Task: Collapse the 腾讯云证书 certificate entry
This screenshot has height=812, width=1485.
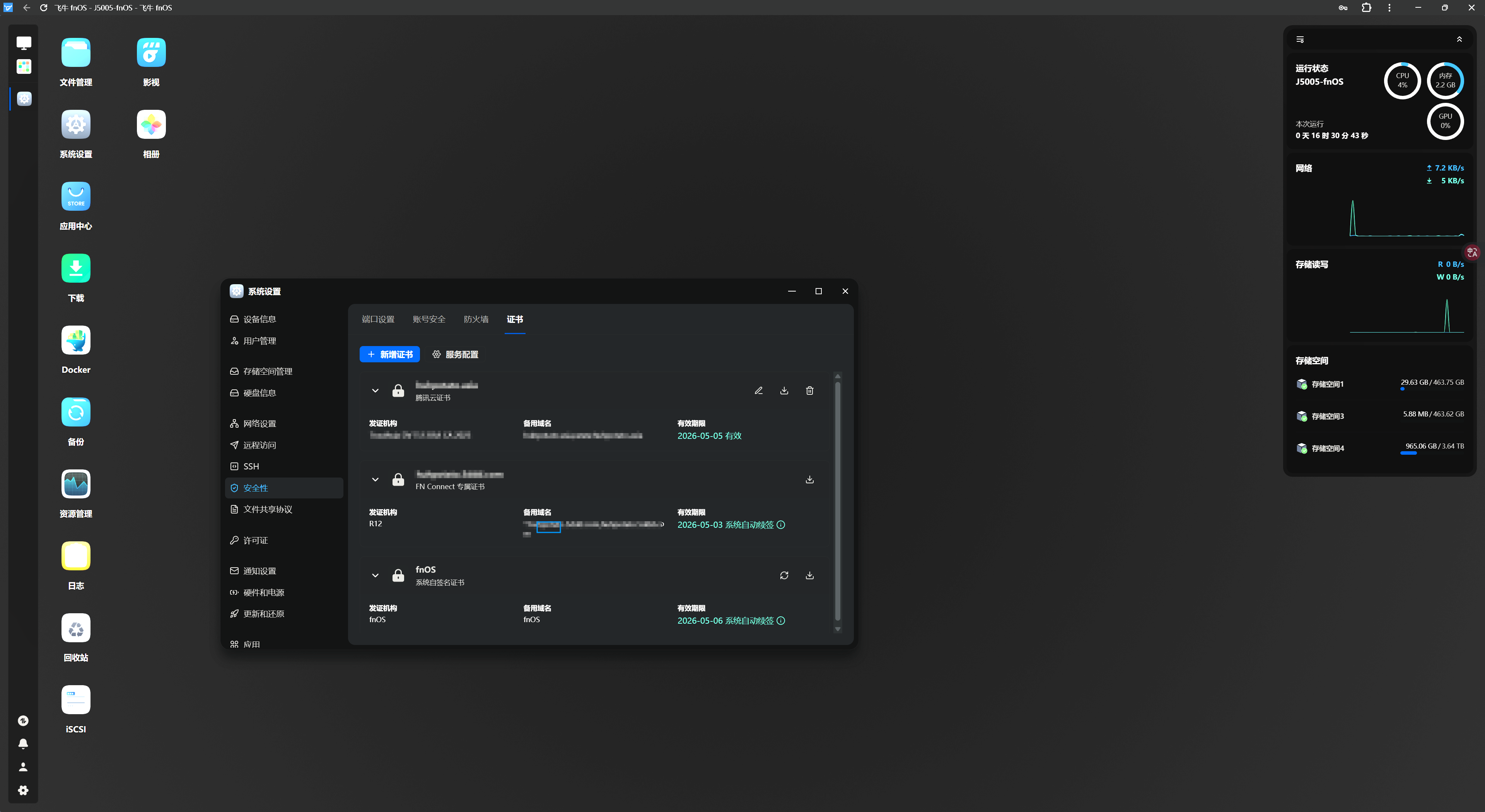Action: [x=375, y=391]
